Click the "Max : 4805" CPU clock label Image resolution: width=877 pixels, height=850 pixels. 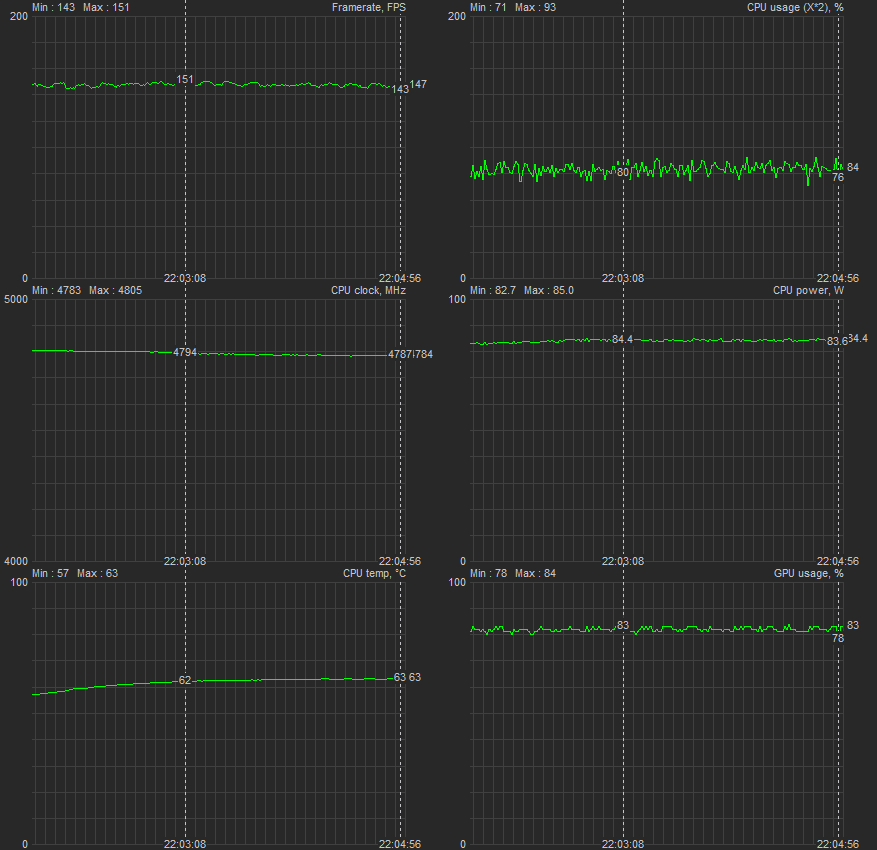(115, 290)
